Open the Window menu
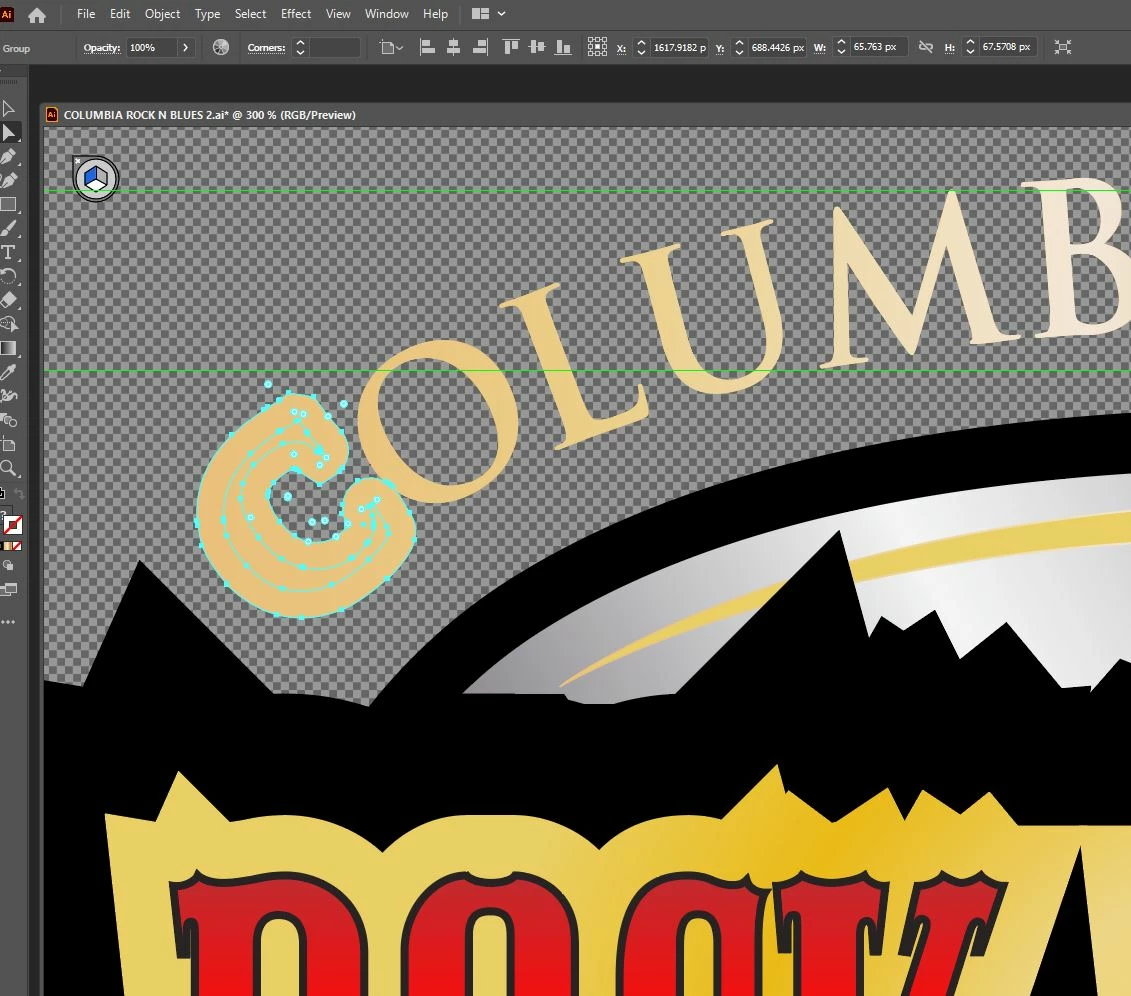The width and height of the screenshot is (1131, 996). pyautogui.click(x=386, y=14)
